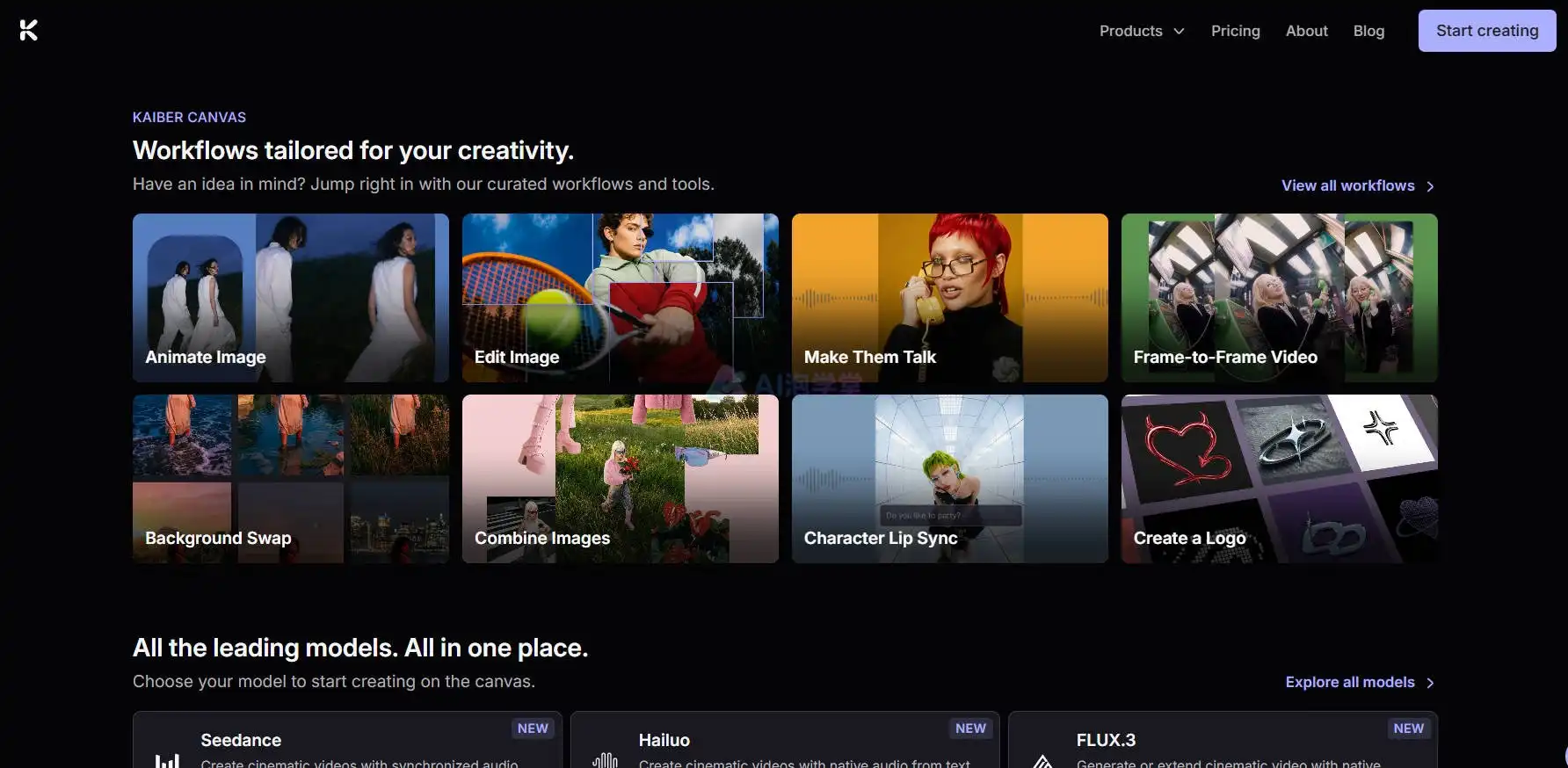Click the NEW badge on Hailuo
1568x768 pixels.
[x=970, y=728]
